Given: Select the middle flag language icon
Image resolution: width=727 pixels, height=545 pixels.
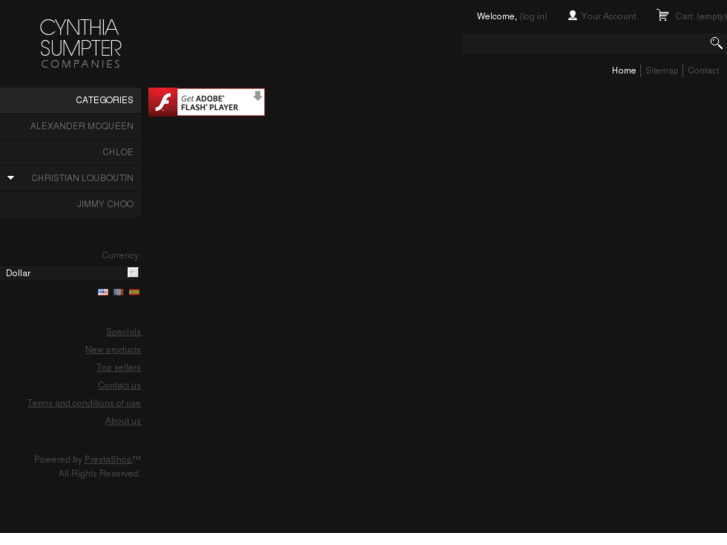Looking at the screenshot, I should [x=119, y=292].
